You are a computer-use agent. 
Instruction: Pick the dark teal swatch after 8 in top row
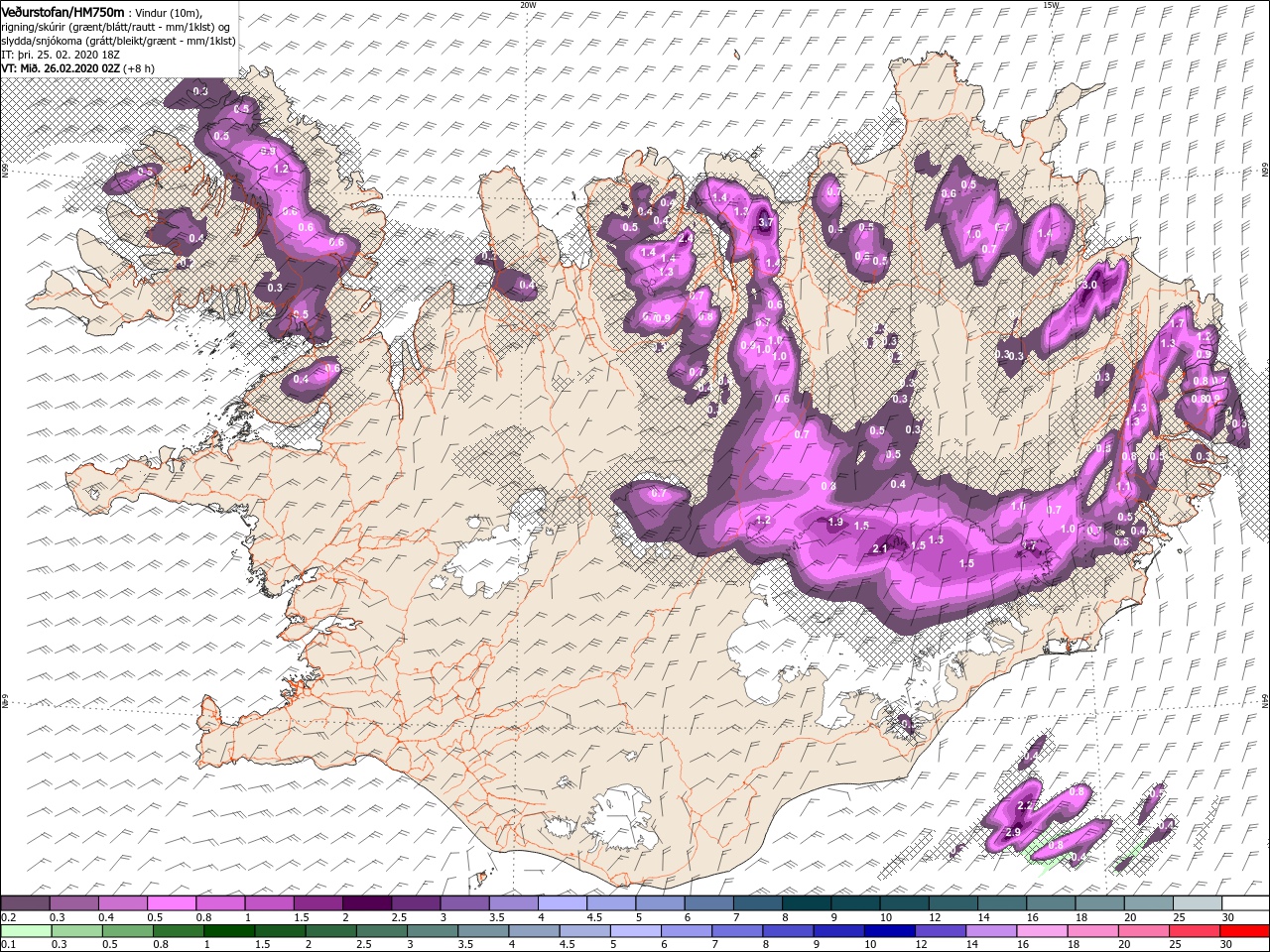coord(806,903)
